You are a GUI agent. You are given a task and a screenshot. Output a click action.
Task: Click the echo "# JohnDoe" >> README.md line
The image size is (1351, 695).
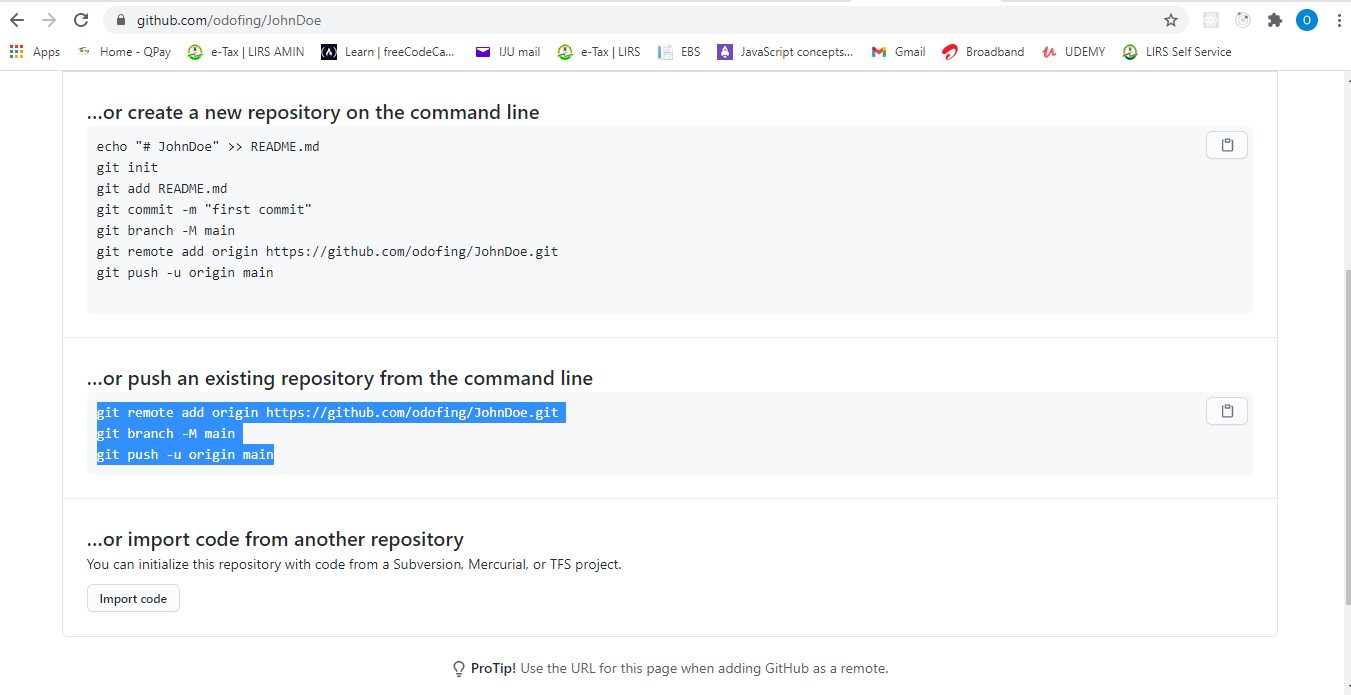pyautogui.click(x=208, y=146)
